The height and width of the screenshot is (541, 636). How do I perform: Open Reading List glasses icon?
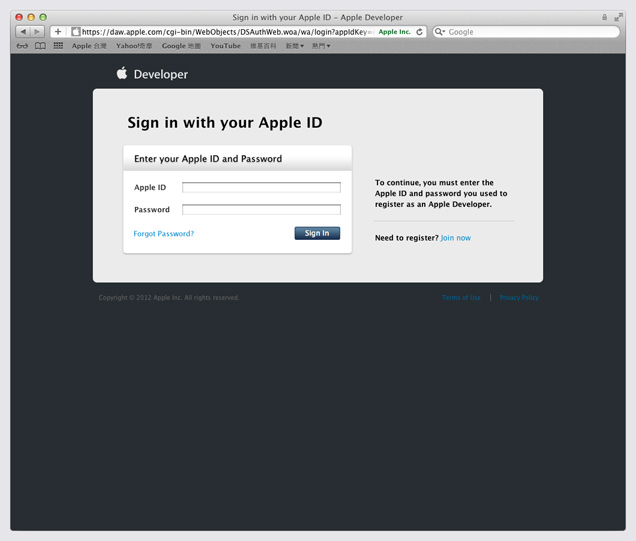(22, 46)
